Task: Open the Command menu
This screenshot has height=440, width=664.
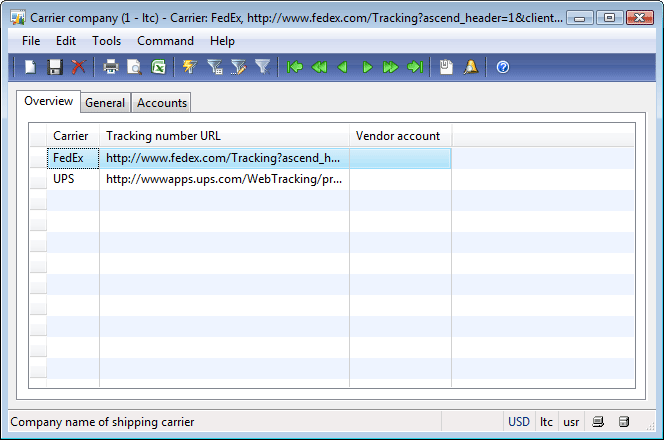Action: pyautogui.click(x=166, y=41)
